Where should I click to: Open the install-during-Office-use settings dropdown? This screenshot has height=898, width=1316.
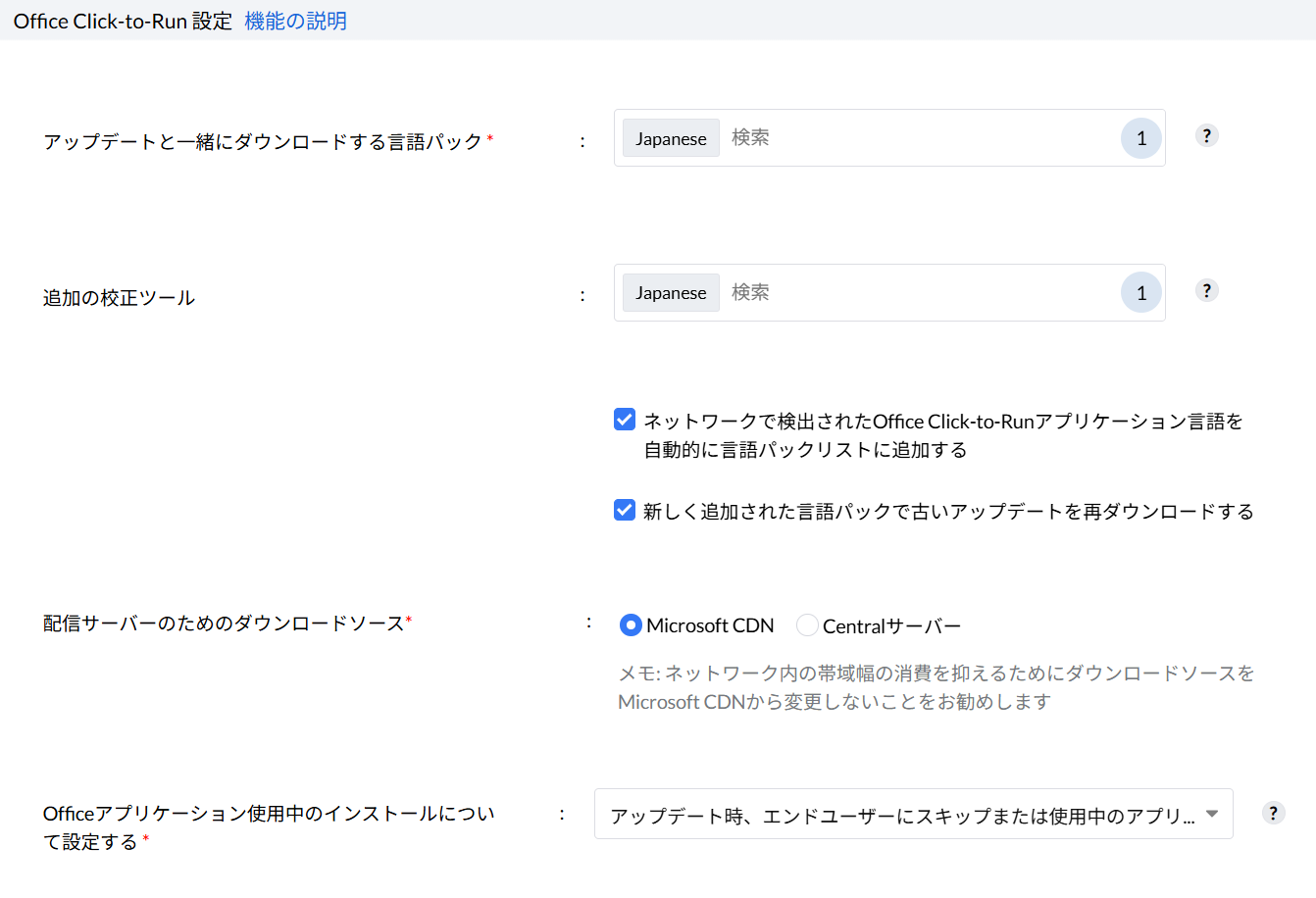click(x=902, y=815)
